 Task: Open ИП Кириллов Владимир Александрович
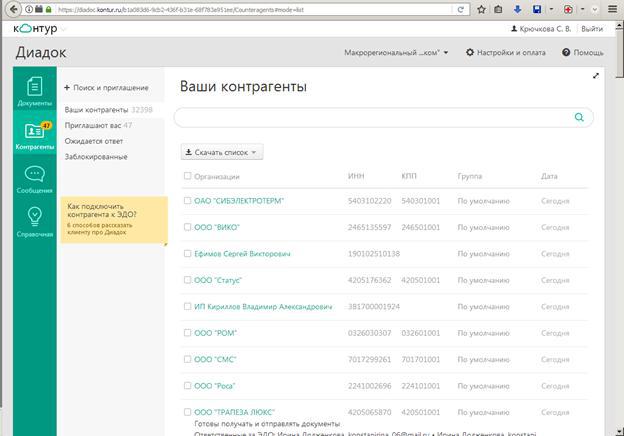[x=263, y=307]
